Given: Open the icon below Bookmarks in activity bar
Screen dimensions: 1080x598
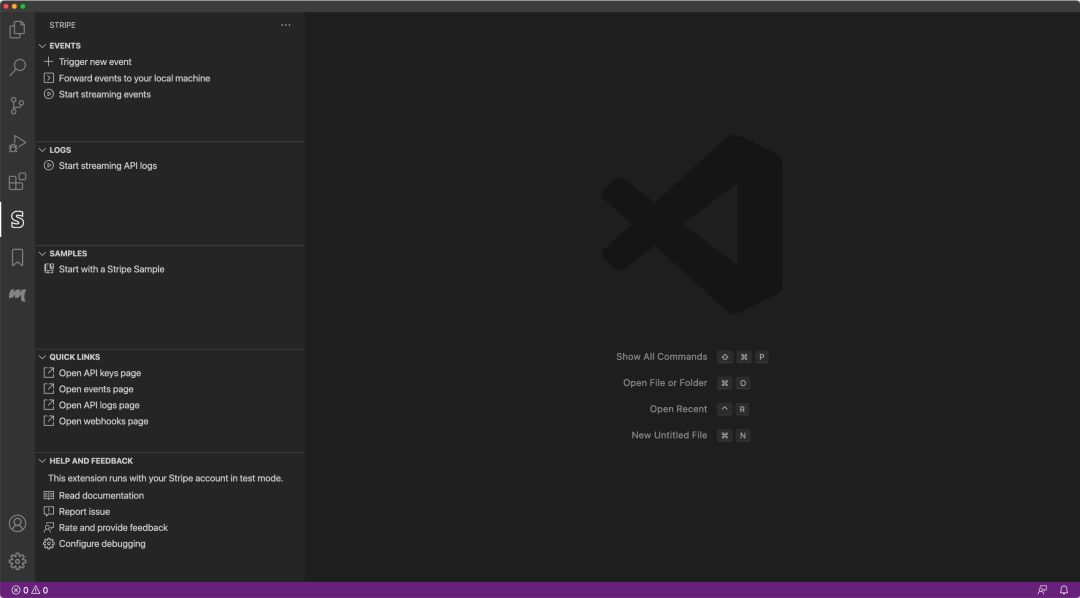Looking at the screenshot, I should 17,295.
